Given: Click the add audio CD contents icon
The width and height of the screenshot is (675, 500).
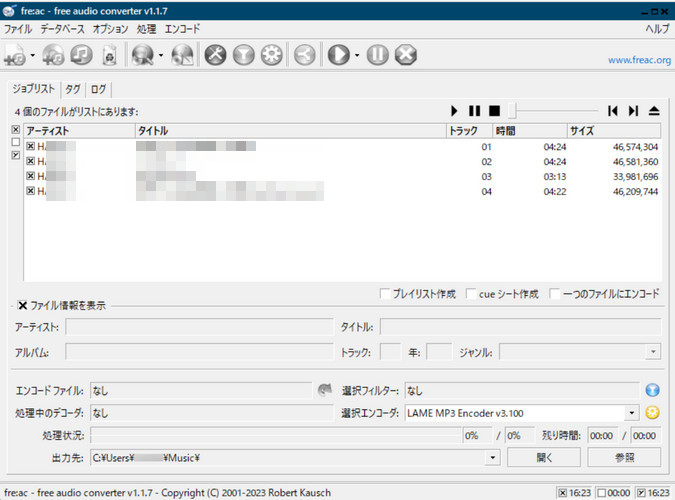Looking at the screenshot, I should click(53, 55).
